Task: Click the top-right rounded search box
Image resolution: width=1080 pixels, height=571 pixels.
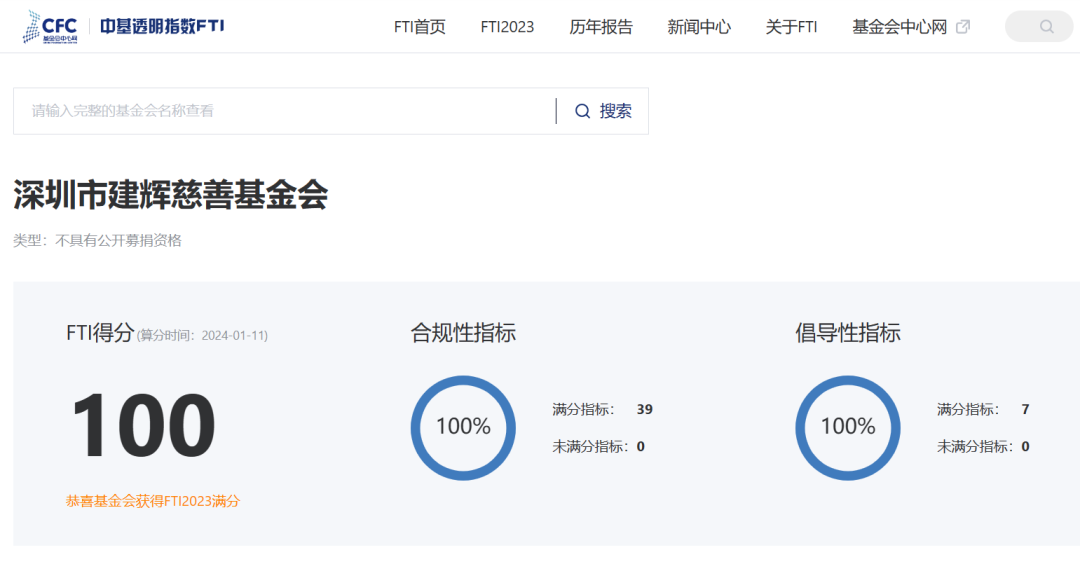Action: tap(1039, 26)
